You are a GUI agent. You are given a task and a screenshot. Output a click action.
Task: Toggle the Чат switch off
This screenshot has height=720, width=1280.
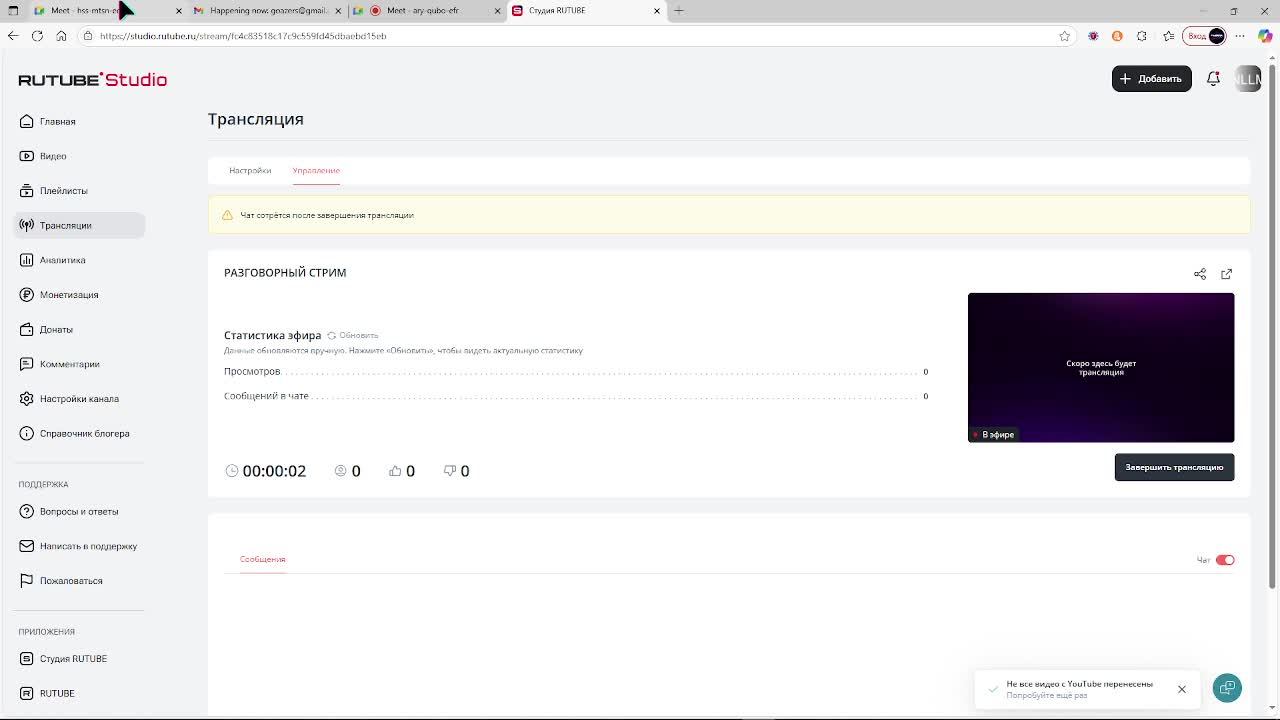1225,560
